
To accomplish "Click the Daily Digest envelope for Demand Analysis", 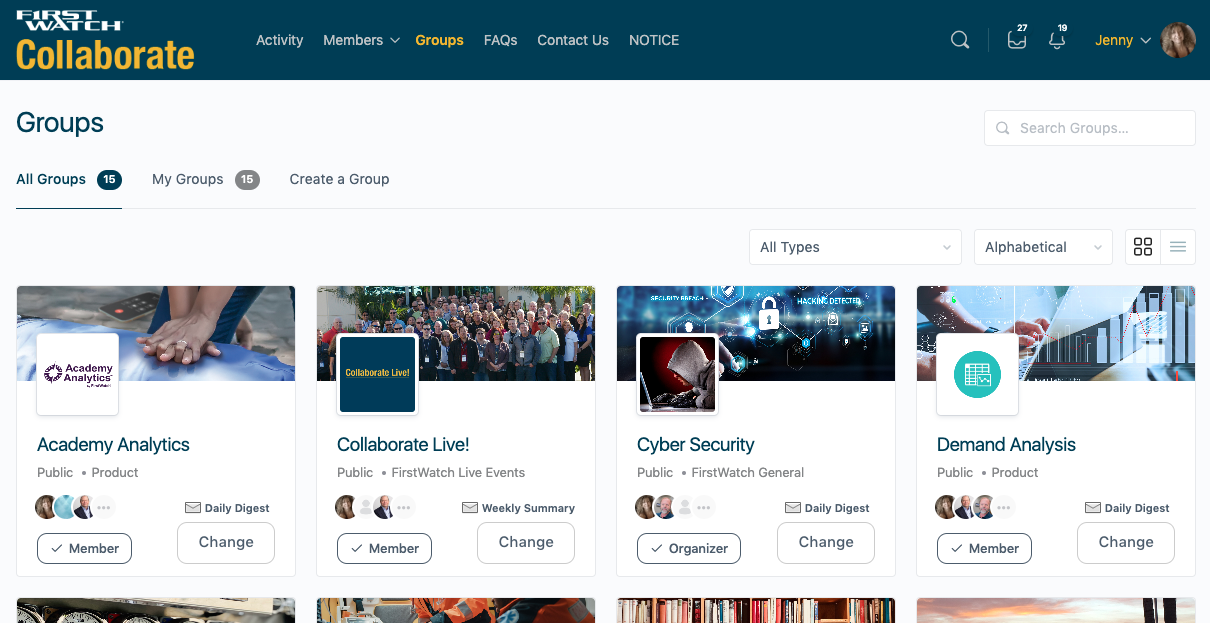I will click(1093, 508).
